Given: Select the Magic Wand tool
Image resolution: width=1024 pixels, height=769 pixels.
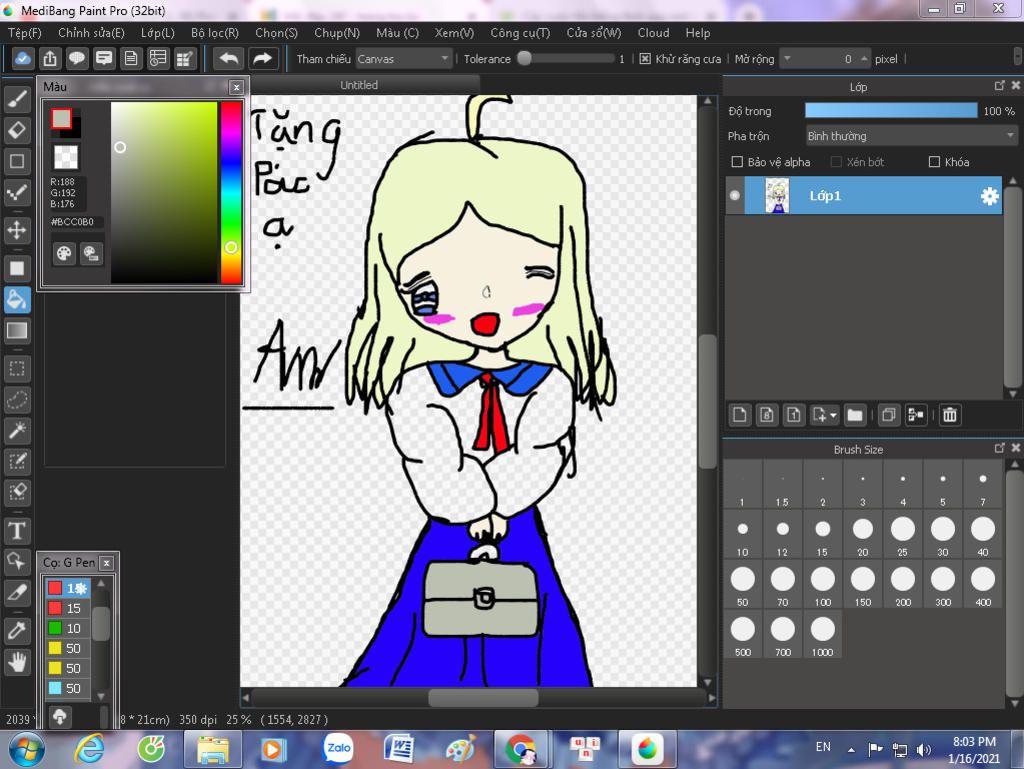Looking at the screenshot, I should coord(17,430).
